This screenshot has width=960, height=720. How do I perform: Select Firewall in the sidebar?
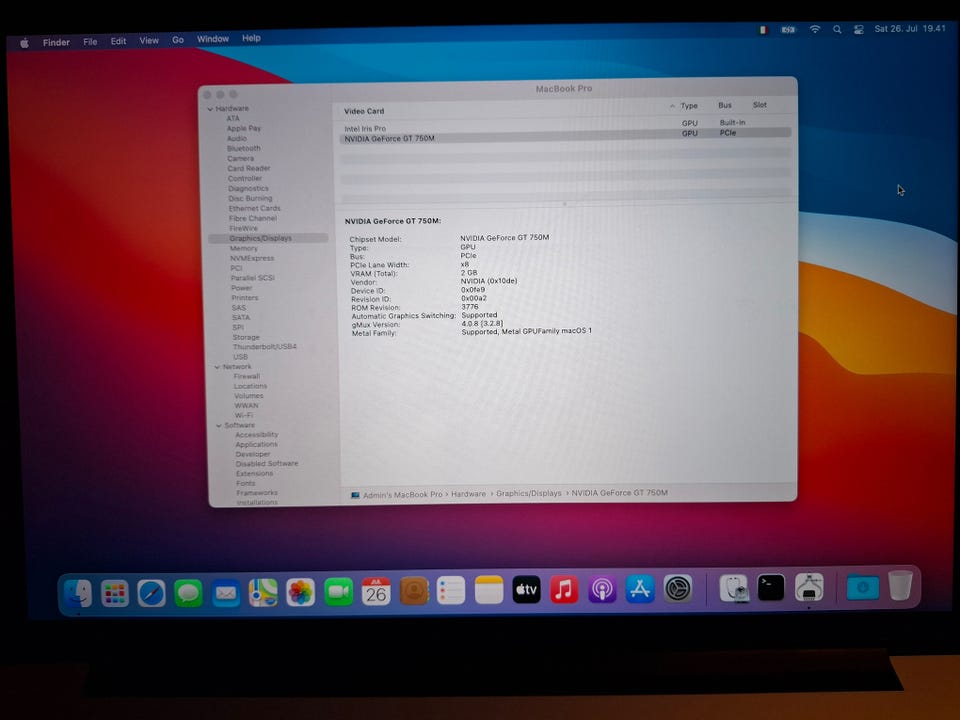pos(247,377)
